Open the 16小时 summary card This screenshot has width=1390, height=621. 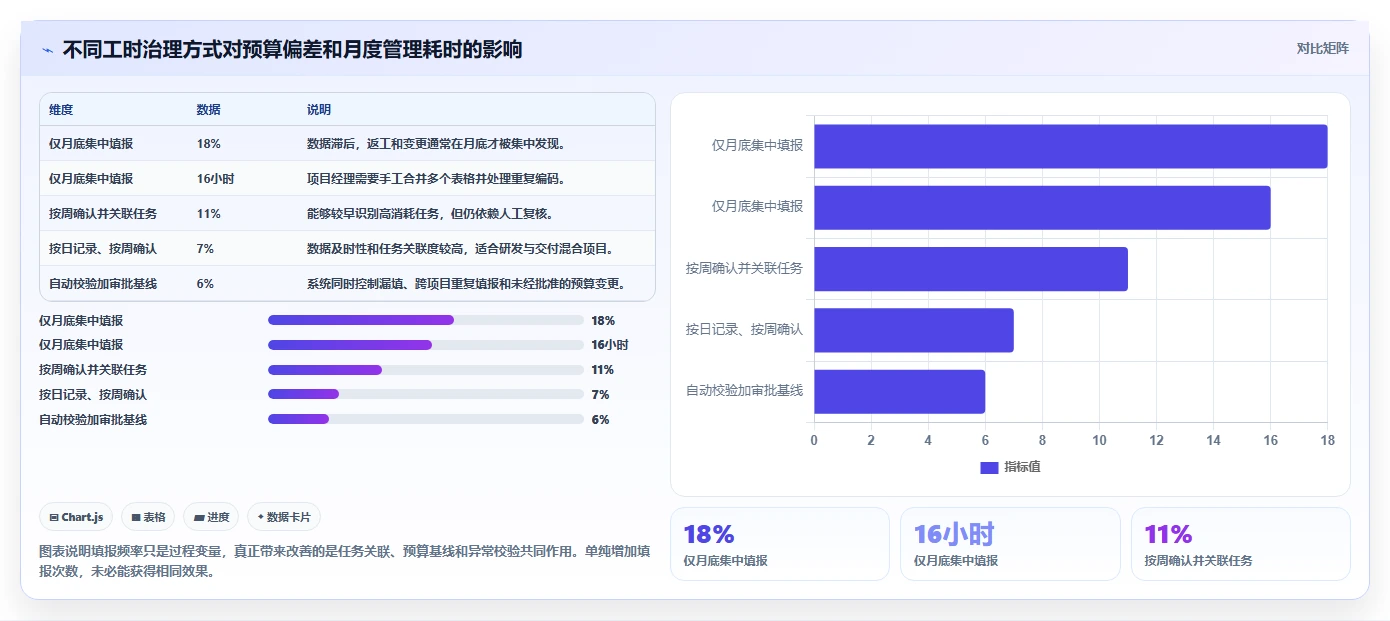1010,544
